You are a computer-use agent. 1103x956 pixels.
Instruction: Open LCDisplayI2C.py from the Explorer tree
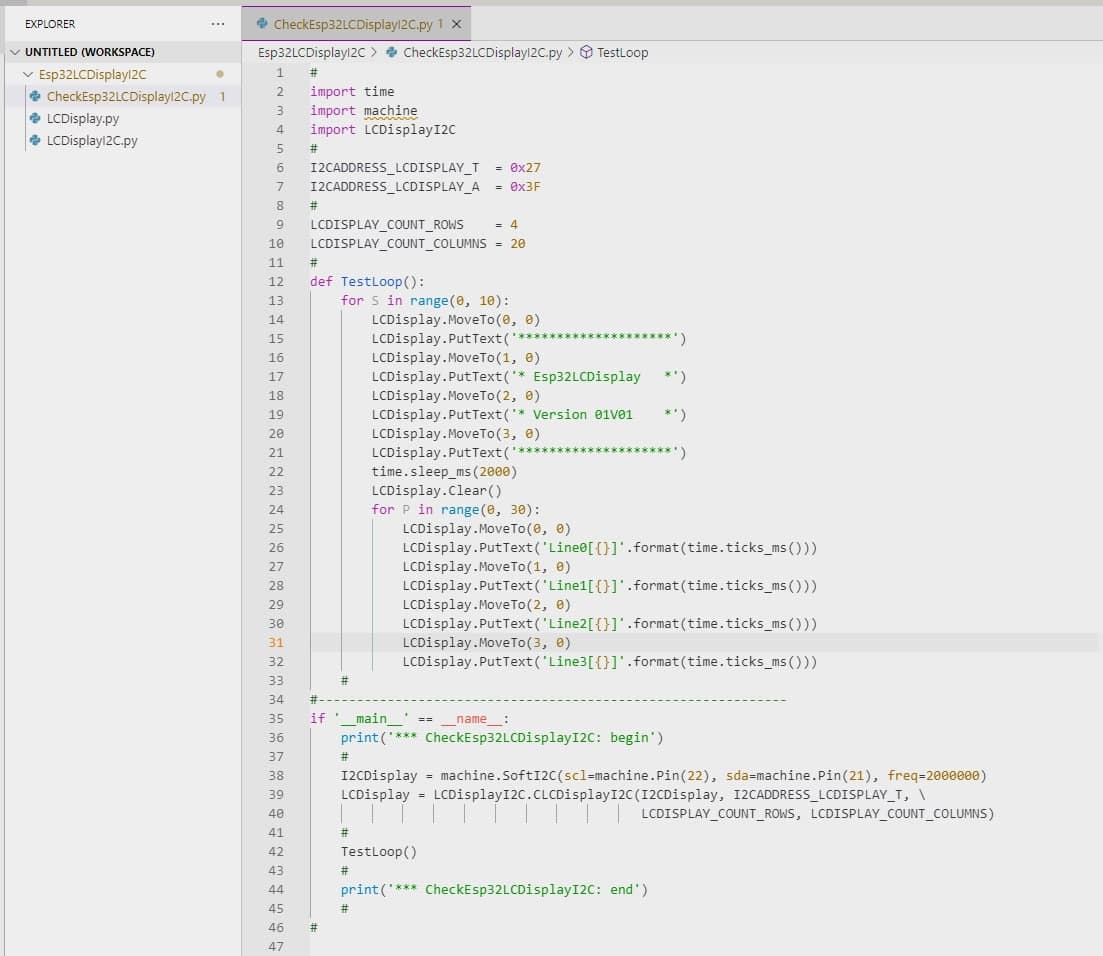click(92, 141)
